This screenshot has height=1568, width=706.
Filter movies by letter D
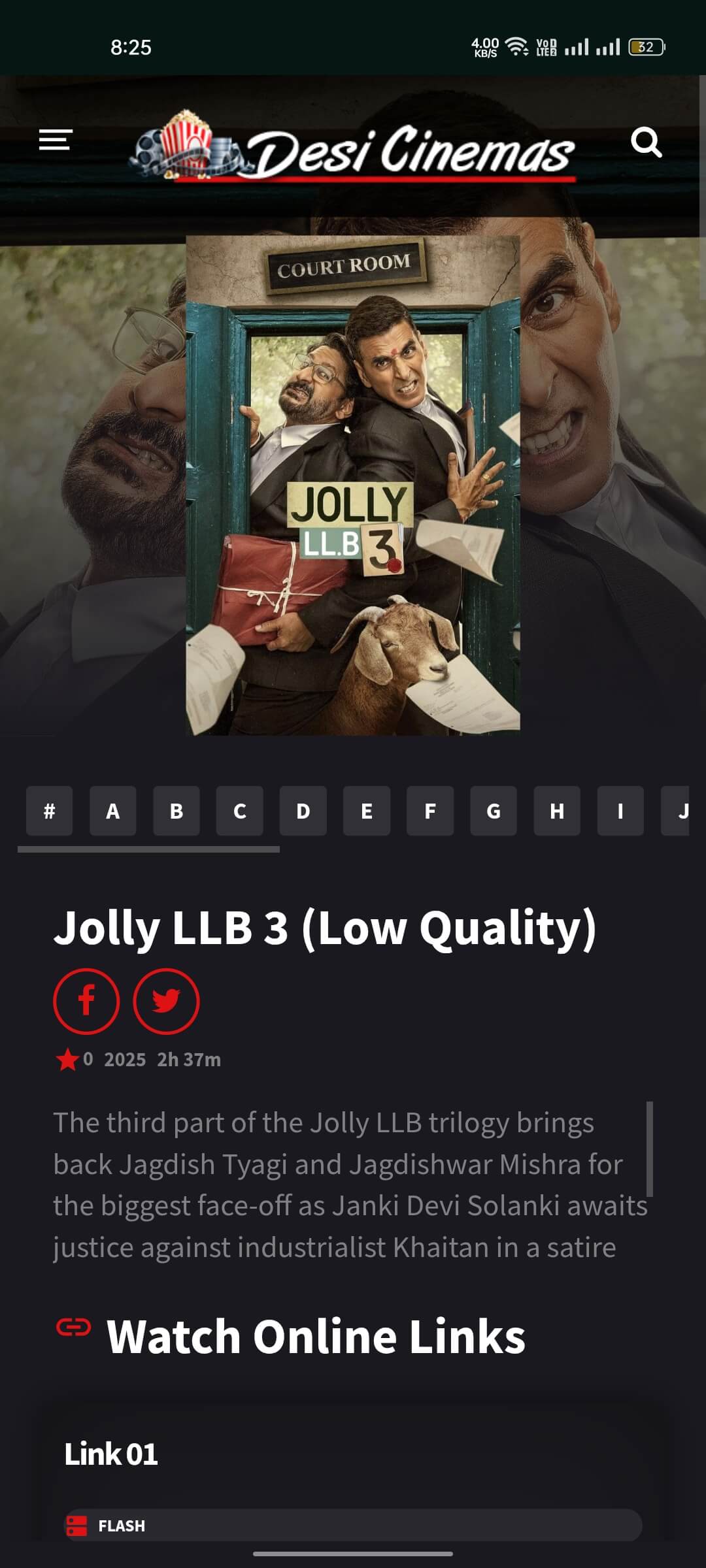point(303,811)
